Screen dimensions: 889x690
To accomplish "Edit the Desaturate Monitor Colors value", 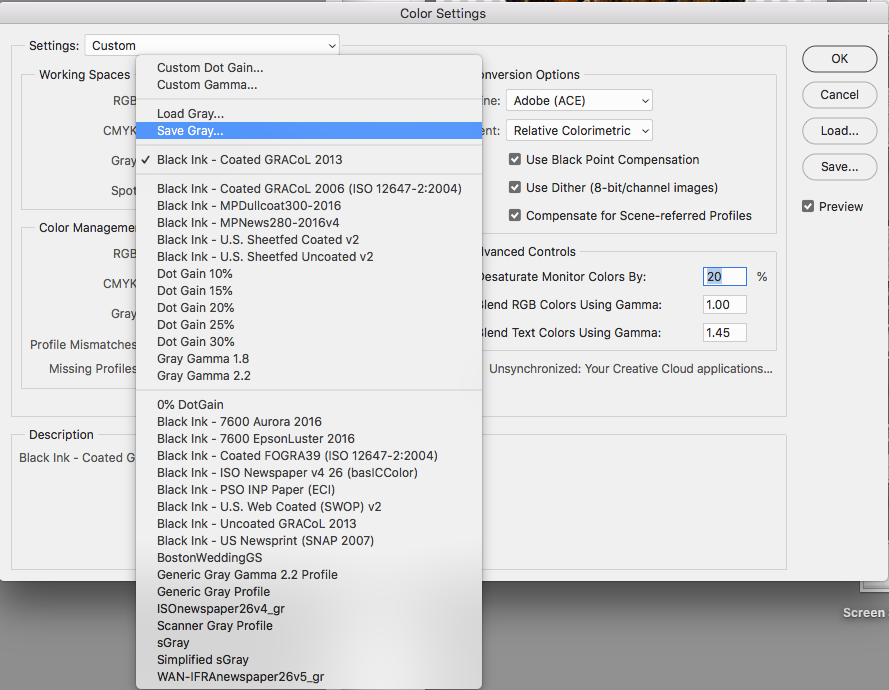I will [x=724, y=276].
